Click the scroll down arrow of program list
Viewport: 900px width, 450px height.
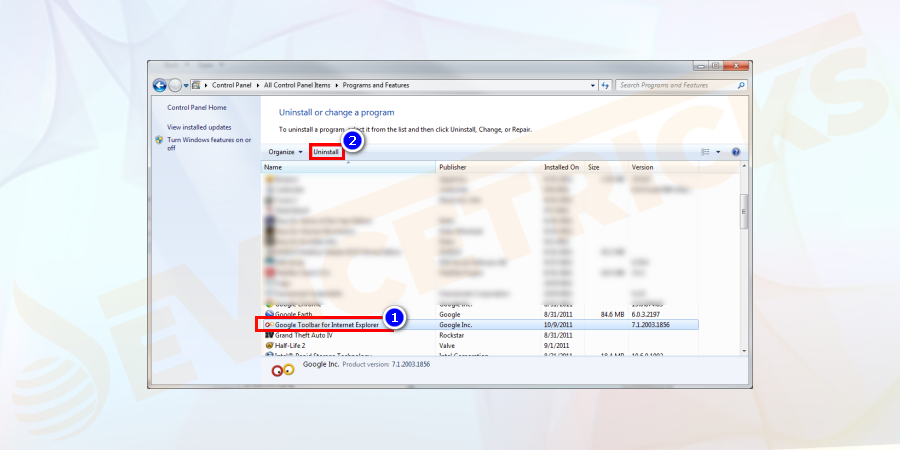coord(744,350)
